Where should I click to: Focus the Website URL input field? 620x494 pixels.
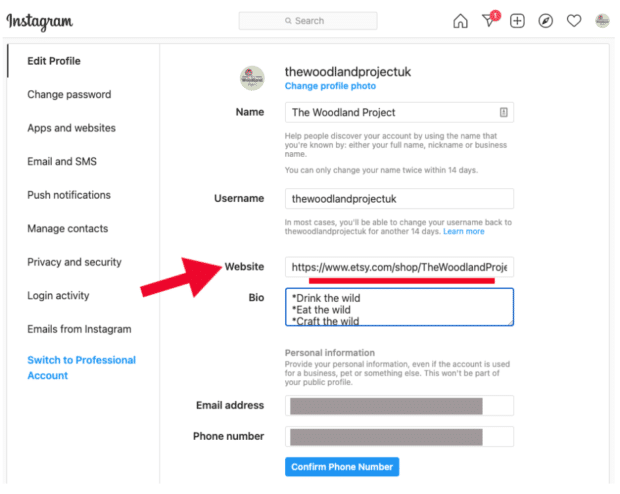tap(398, 268)
